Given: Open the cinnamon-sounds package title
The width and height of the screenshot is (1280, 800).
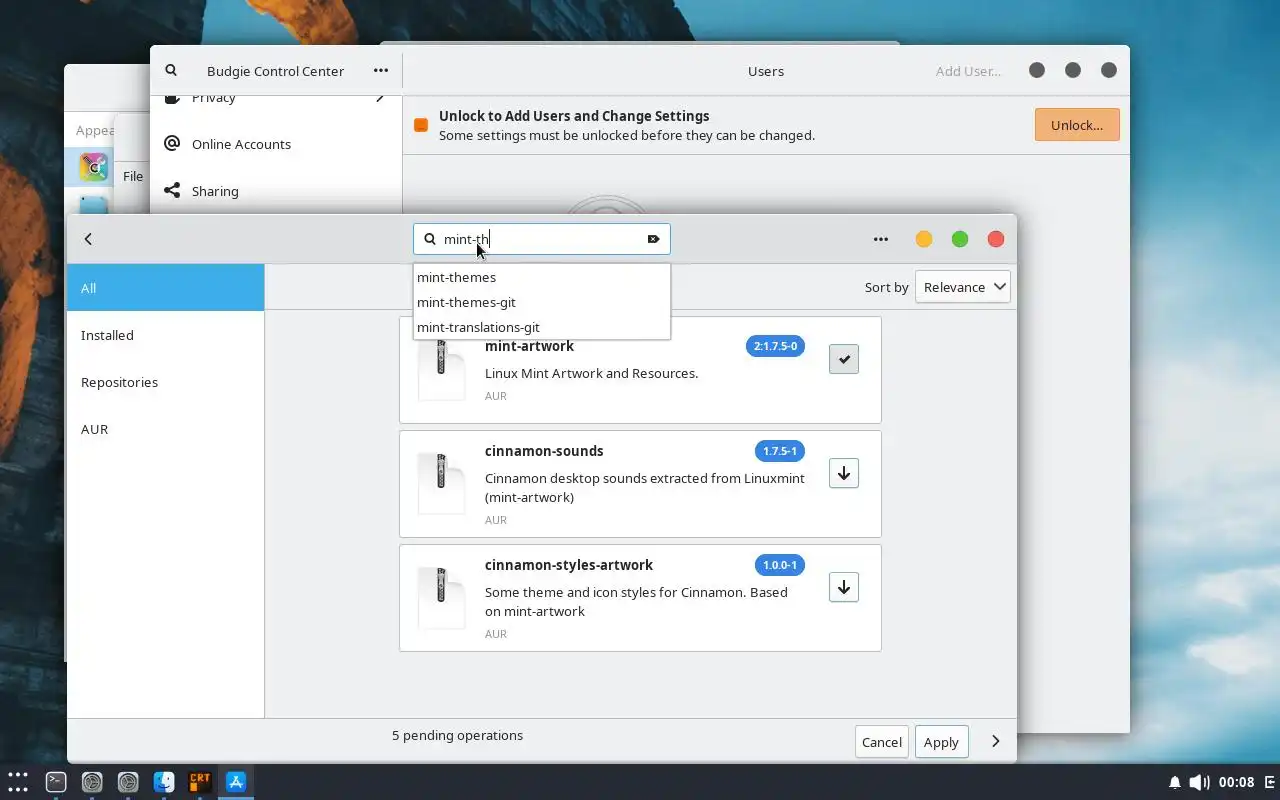Looking at the screenshot, I should pos(544,451).
